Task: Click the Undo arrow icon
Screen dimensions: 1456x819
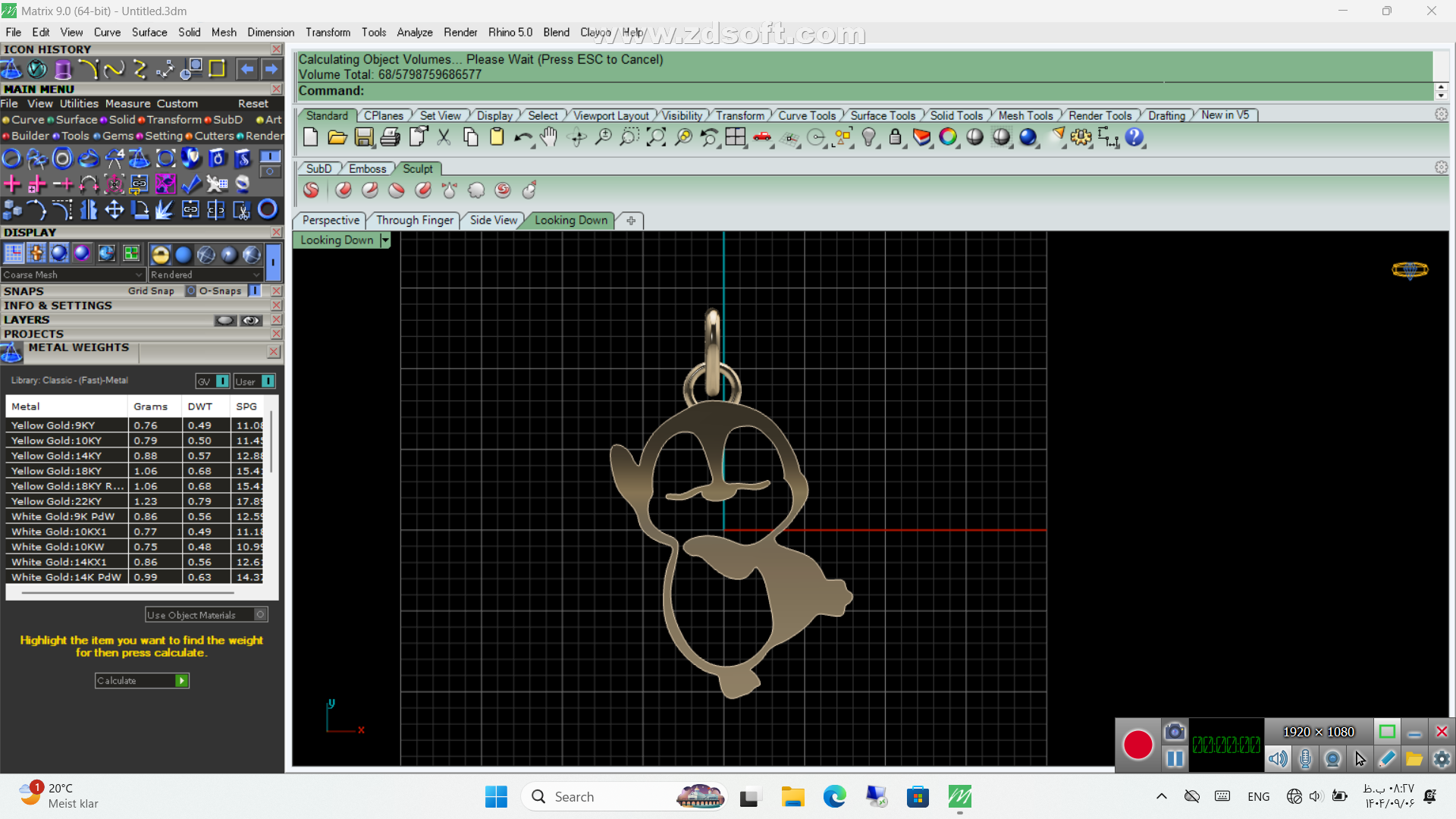Action: pos(522,137)
